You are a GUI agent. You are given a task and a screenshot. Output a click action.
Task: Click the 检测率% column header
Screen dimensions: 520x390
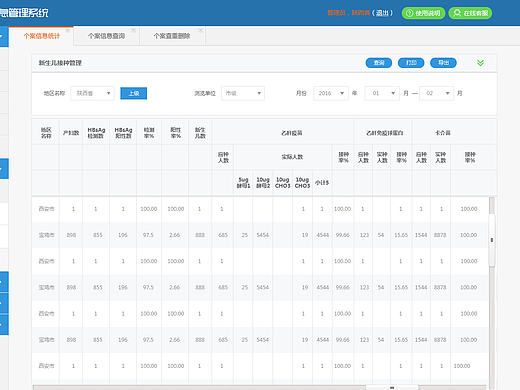click(149, 133)
